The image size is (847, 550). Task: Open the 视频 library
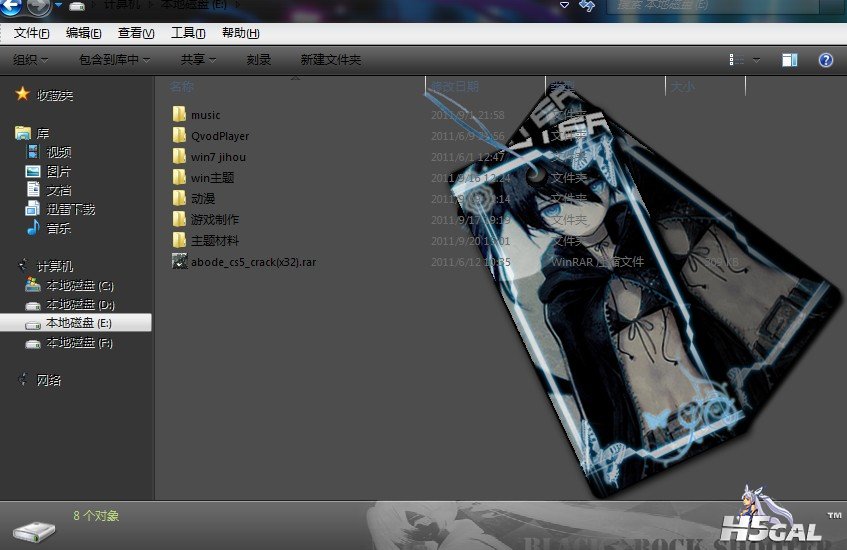(x=59, y=152)
